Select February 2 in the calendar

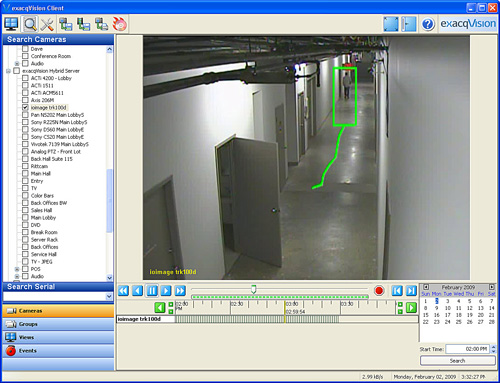click(x=436, y=301)
